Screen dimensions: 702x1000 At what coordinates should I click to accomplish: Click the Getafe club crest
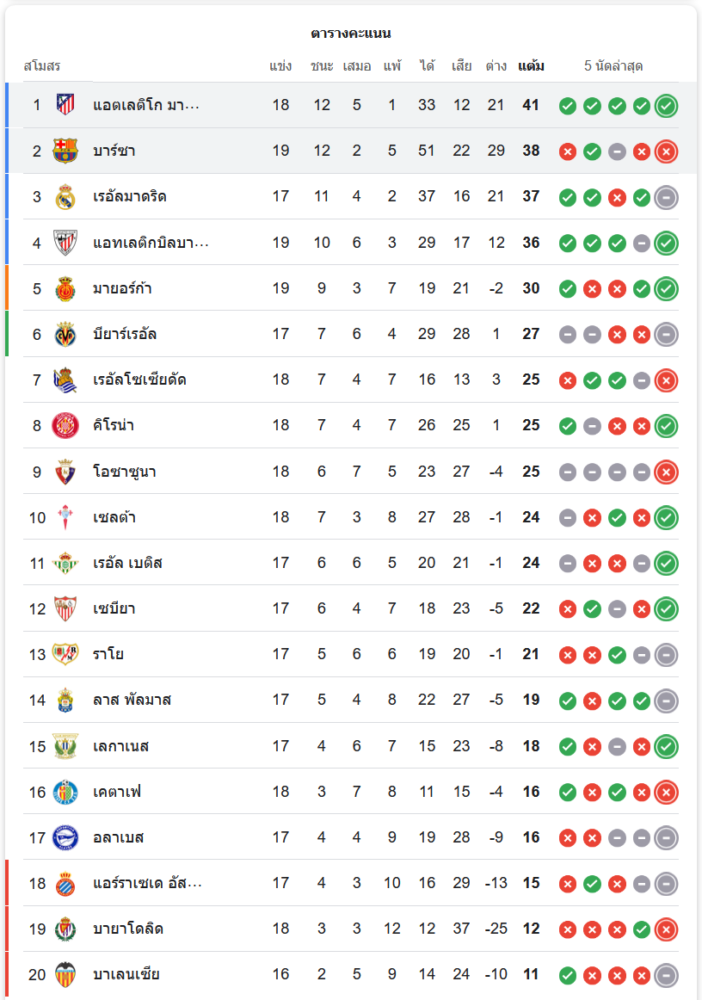(x=65, y=791)
